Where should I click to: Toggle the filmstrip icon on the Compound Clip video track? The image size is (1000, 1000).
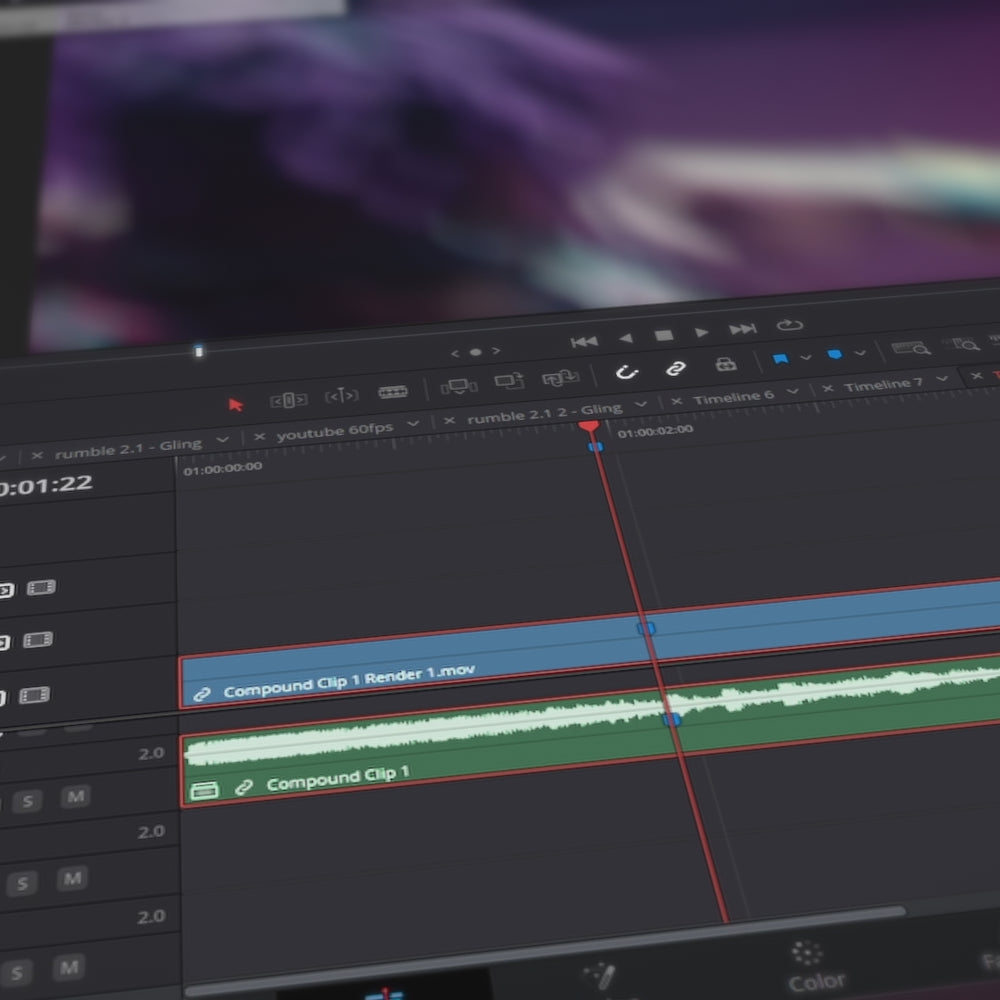pyautogui.click(x=34, y=695)
